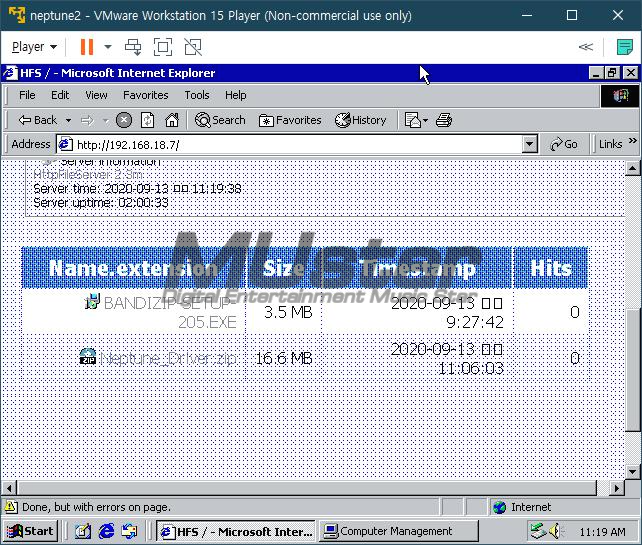
Task: Open the View menu in Internet Explorer
Action: pos(96,95)
